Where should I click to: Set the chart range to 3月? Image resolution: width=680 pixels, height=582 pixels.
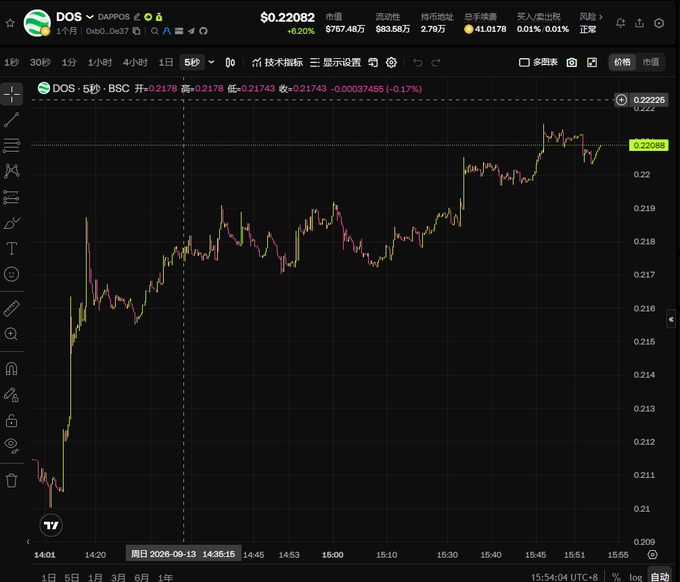[x=118, y=577]
